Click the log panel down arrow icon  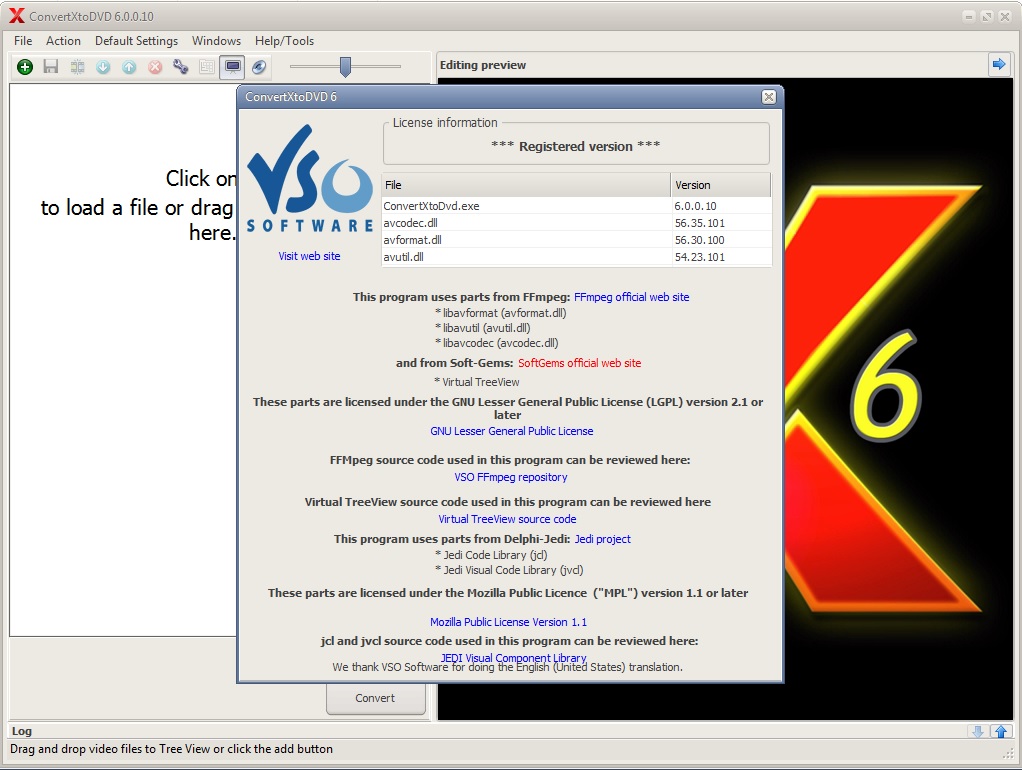click(x=978, y=732)
